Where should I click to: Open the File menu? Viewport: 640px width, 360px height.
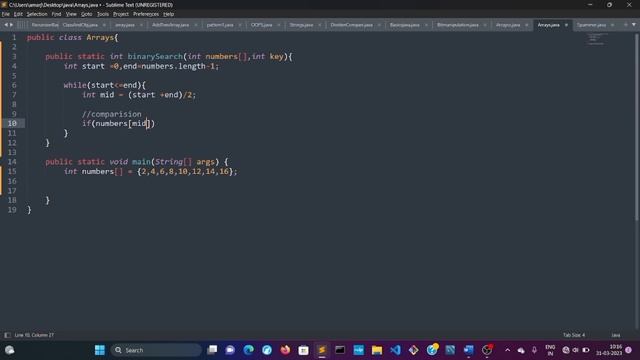click(x=6, y=14)
